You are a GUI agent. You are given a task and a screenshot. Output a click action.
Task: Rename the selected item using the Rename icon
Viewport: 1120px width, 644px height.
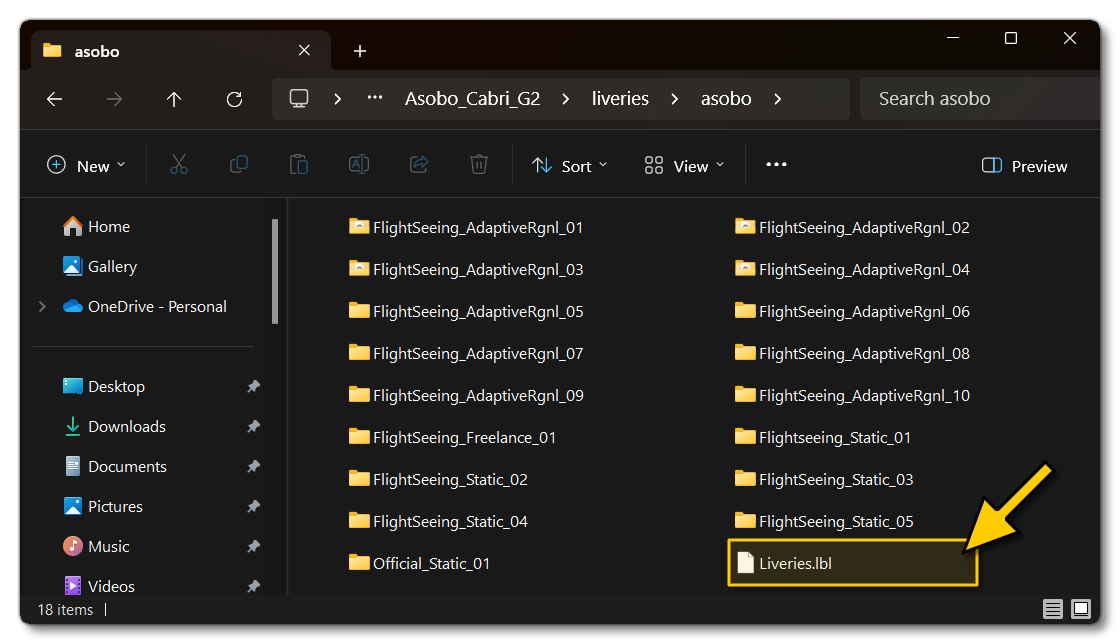coord(359,165)
